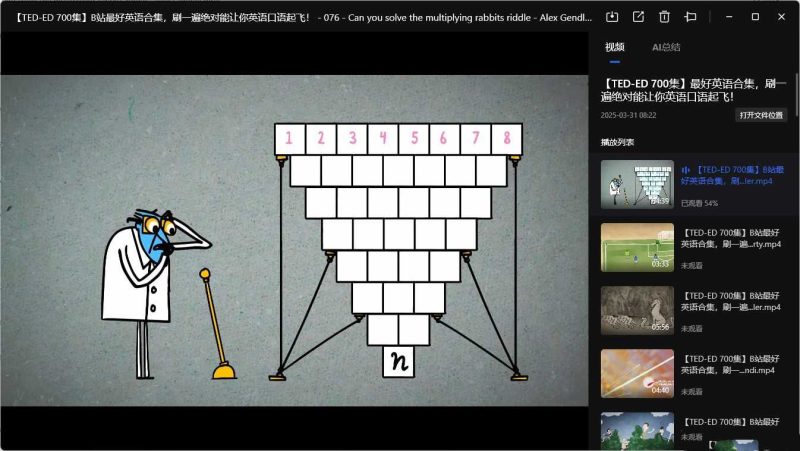Viewport: 800px width, 451px height.
Task: Switch to the AI总结 tab
Action: click(x=666, y=47)
